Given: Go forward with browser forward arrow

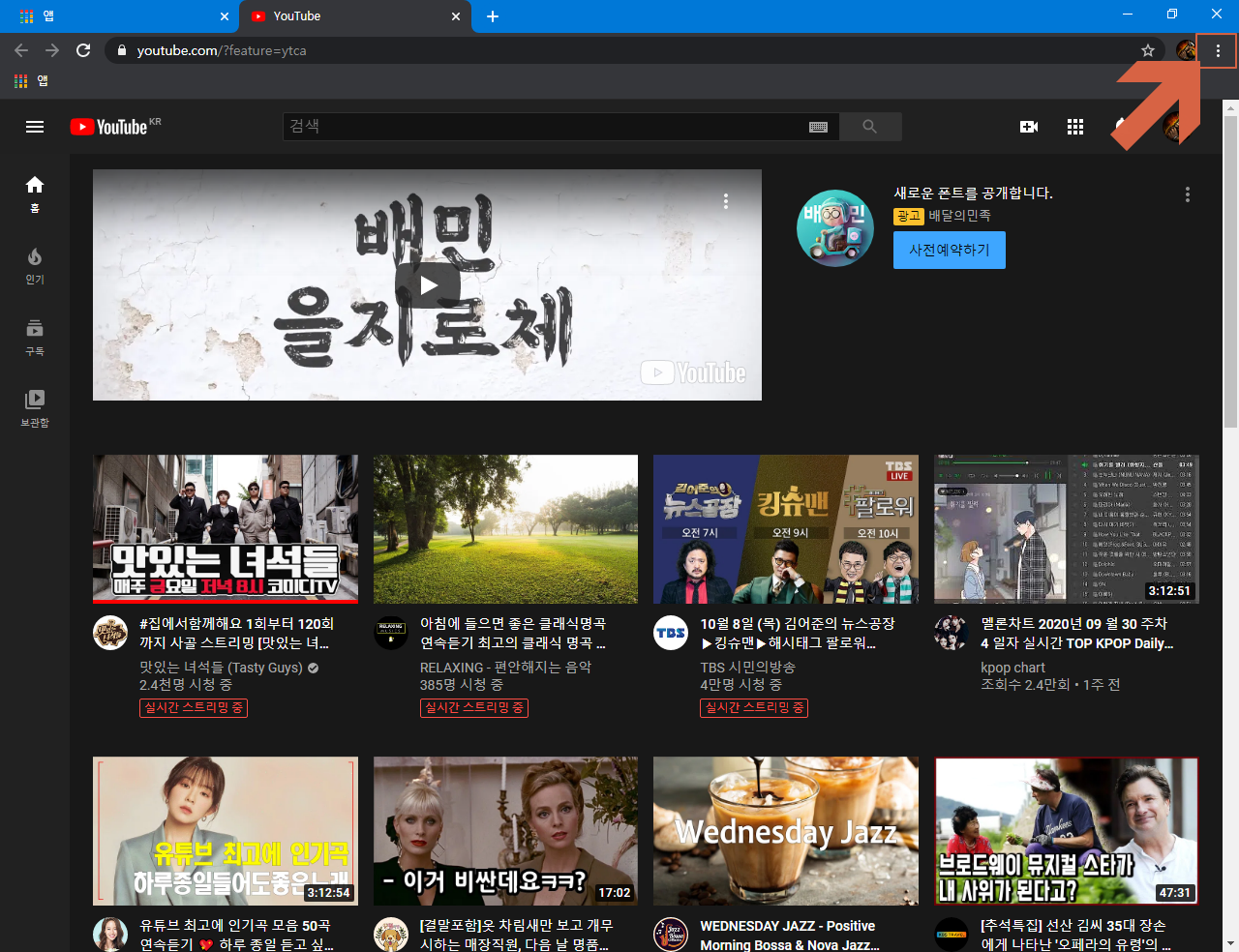Looking at the screenshot, I should pos(52,50).
